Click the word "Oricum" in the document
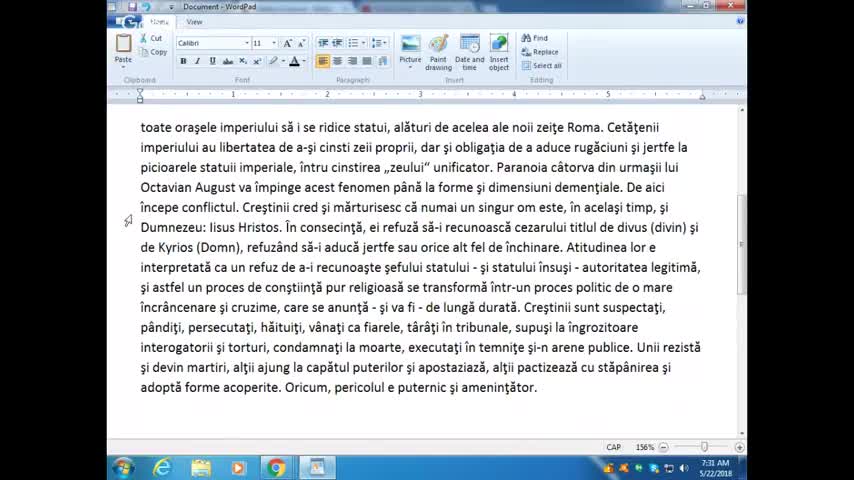The width and height of the screenshot is (854, 480). click(307, 387)
